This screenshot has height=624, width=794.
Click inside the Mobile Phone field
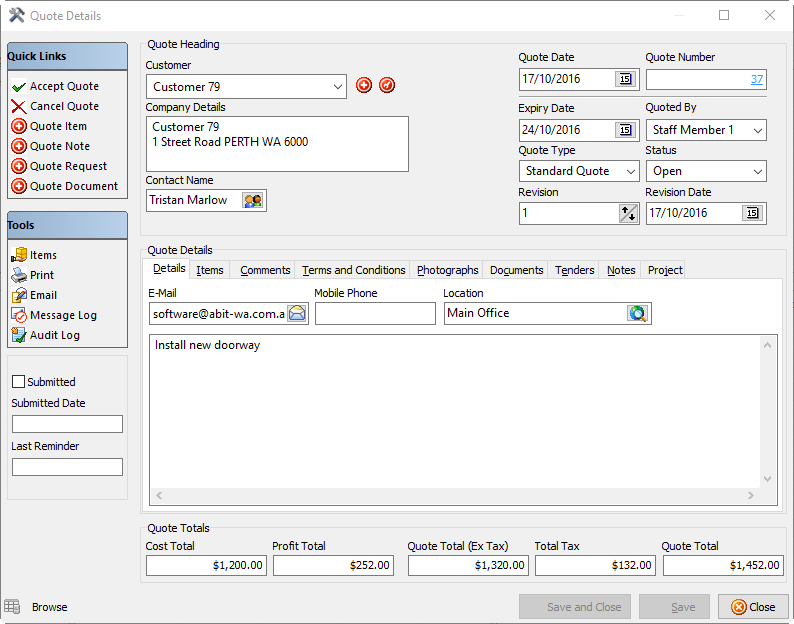click(x=375, y=314)
